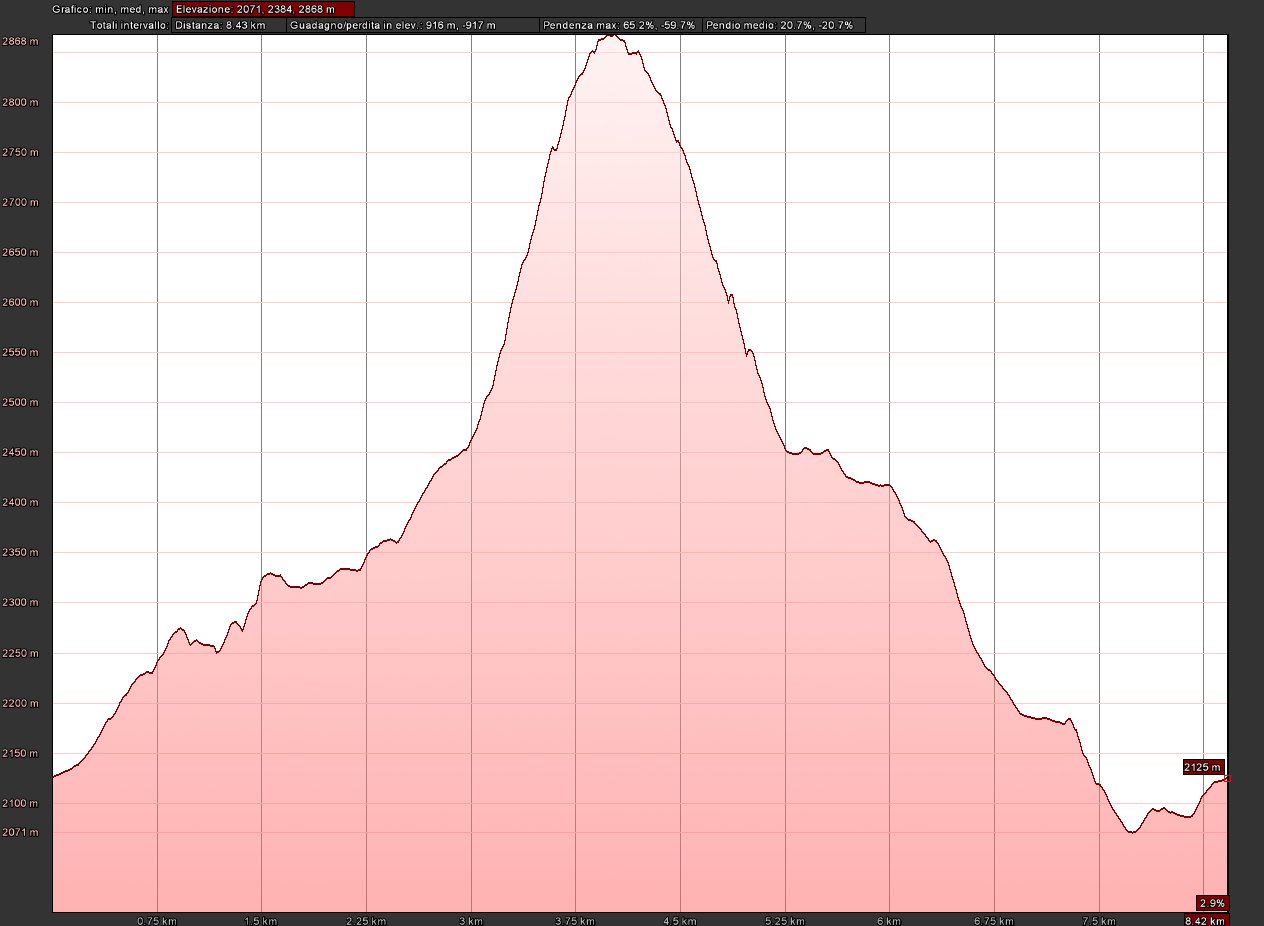The image size is (1264, 926).
Task: Click the 8.42 km distance marker label
Action: click(x=1206, y=920)
